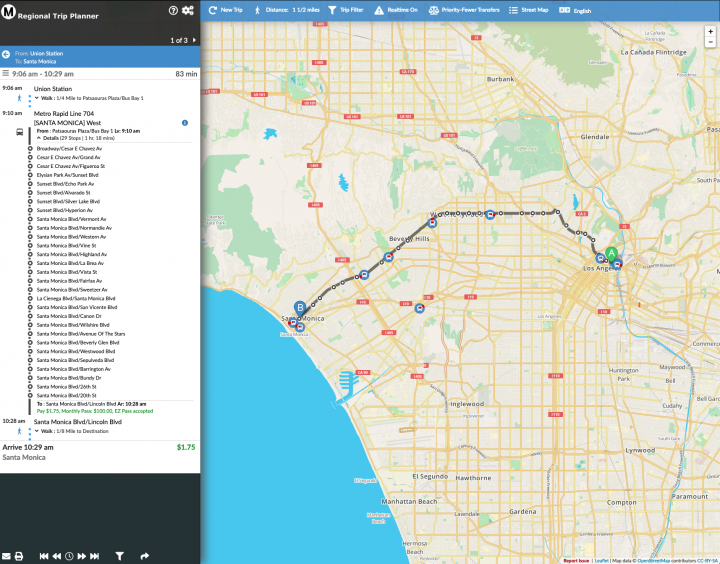Change Priority-Fewer Transfers option
This screenshot has width=720, height=564.
tap(464, 10)
